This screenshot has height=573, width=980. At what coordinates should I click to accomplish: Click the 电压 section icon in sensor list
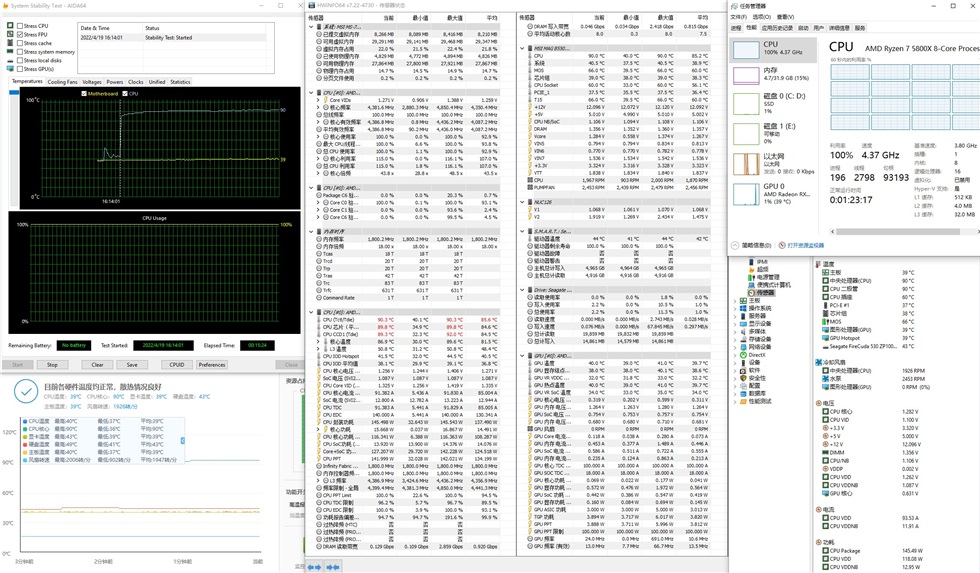pos(818,403)
